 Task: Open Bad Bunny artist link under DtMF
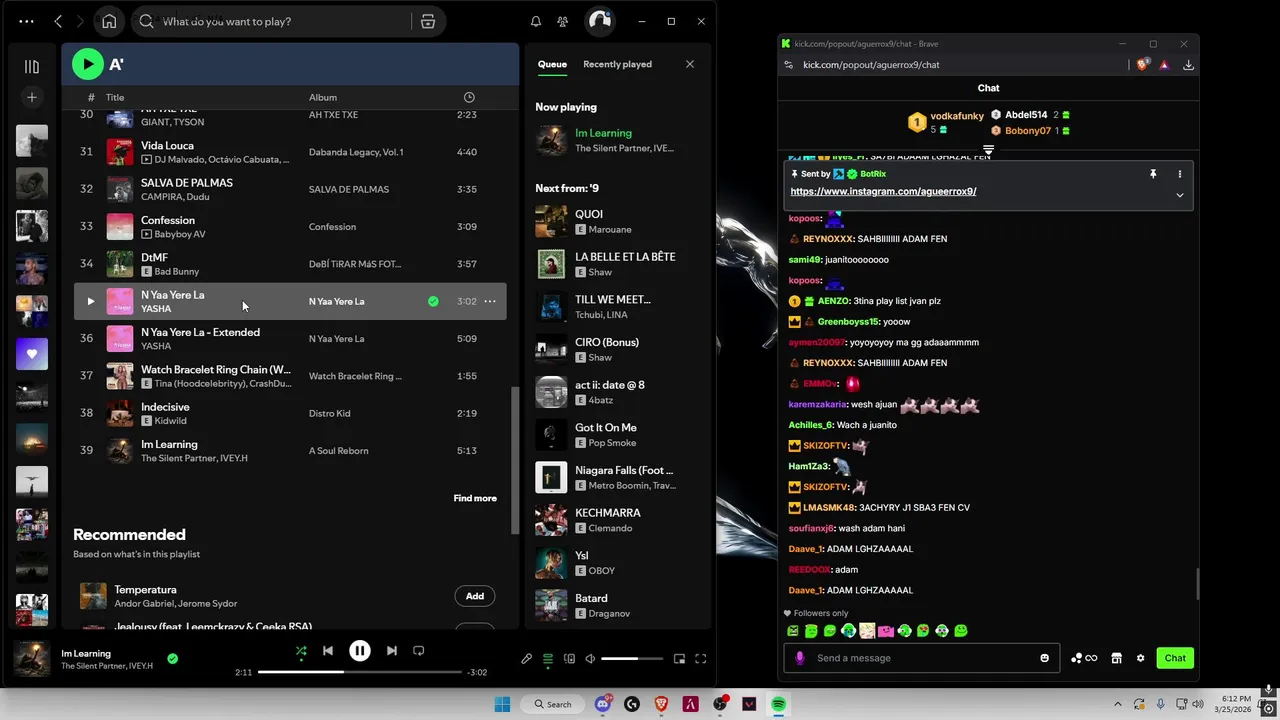(177, 272)
